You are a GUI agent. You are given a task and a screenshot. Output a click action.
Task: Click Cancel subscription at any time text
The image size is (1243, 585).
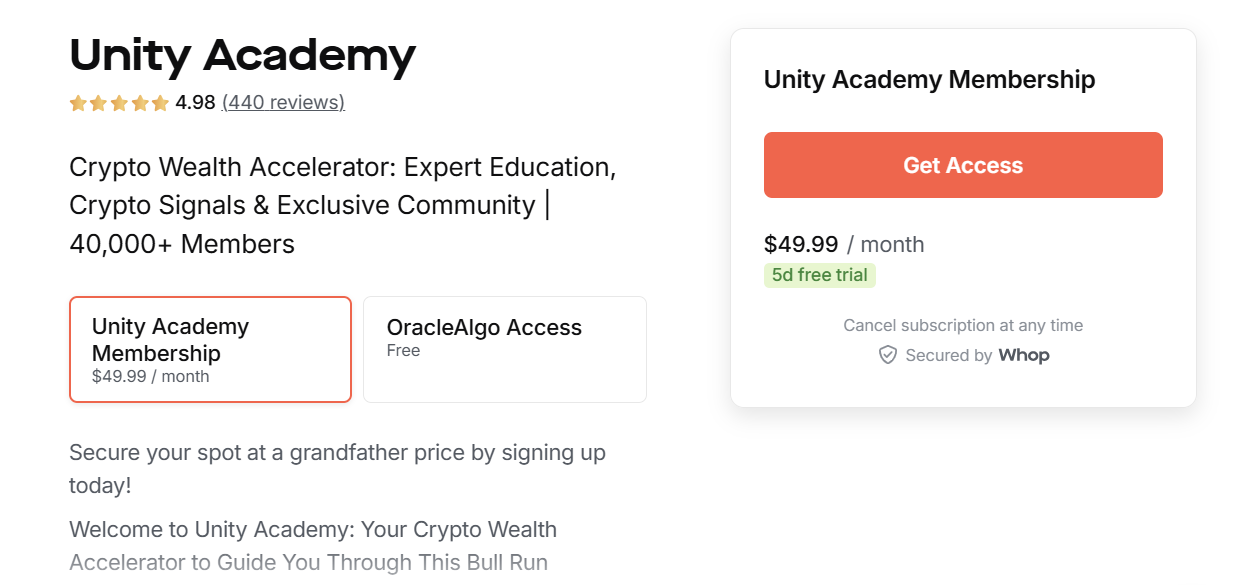tap(962, 325)
